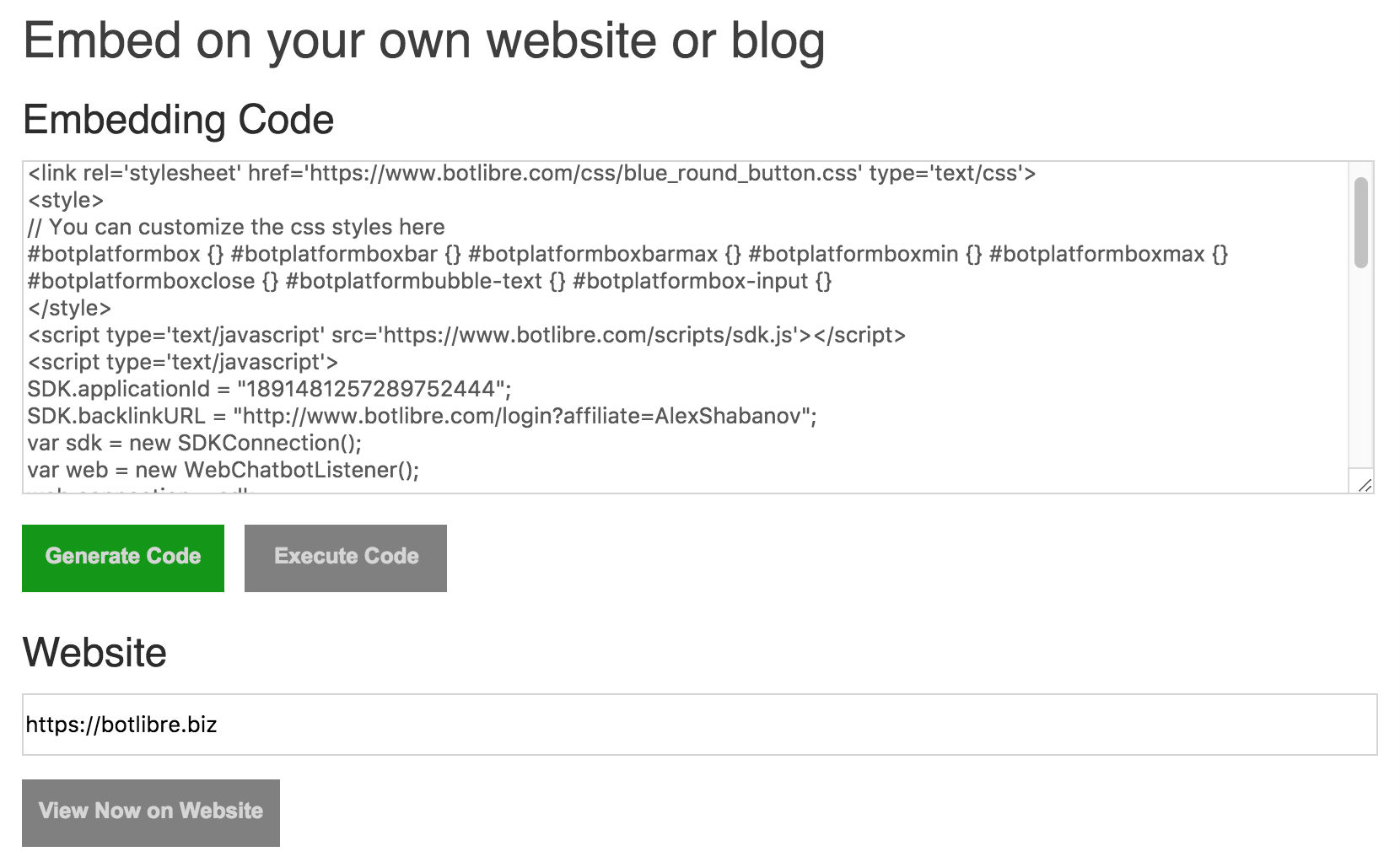Click the sdk.js script src line
This screenshot has height=857, width=1400.
(x=466, y=335)
